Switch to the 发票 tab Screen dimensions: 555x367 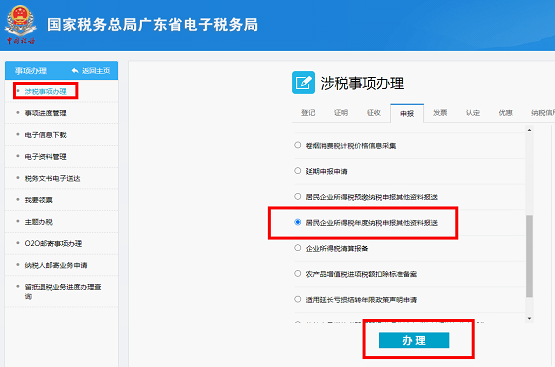[440, 113]
